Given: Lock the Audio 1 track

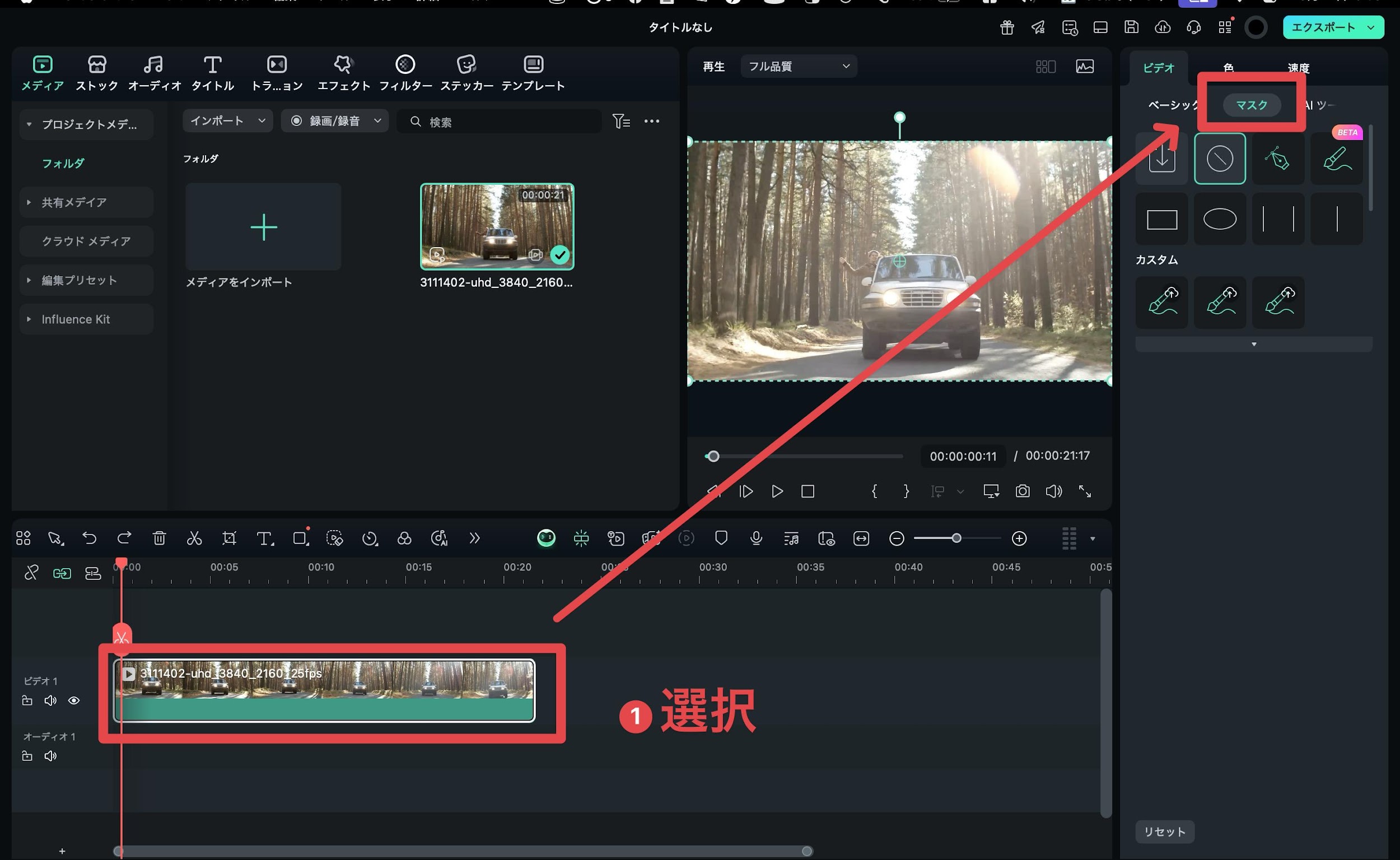Looking at the screenshot, I should tap(27, 756).
